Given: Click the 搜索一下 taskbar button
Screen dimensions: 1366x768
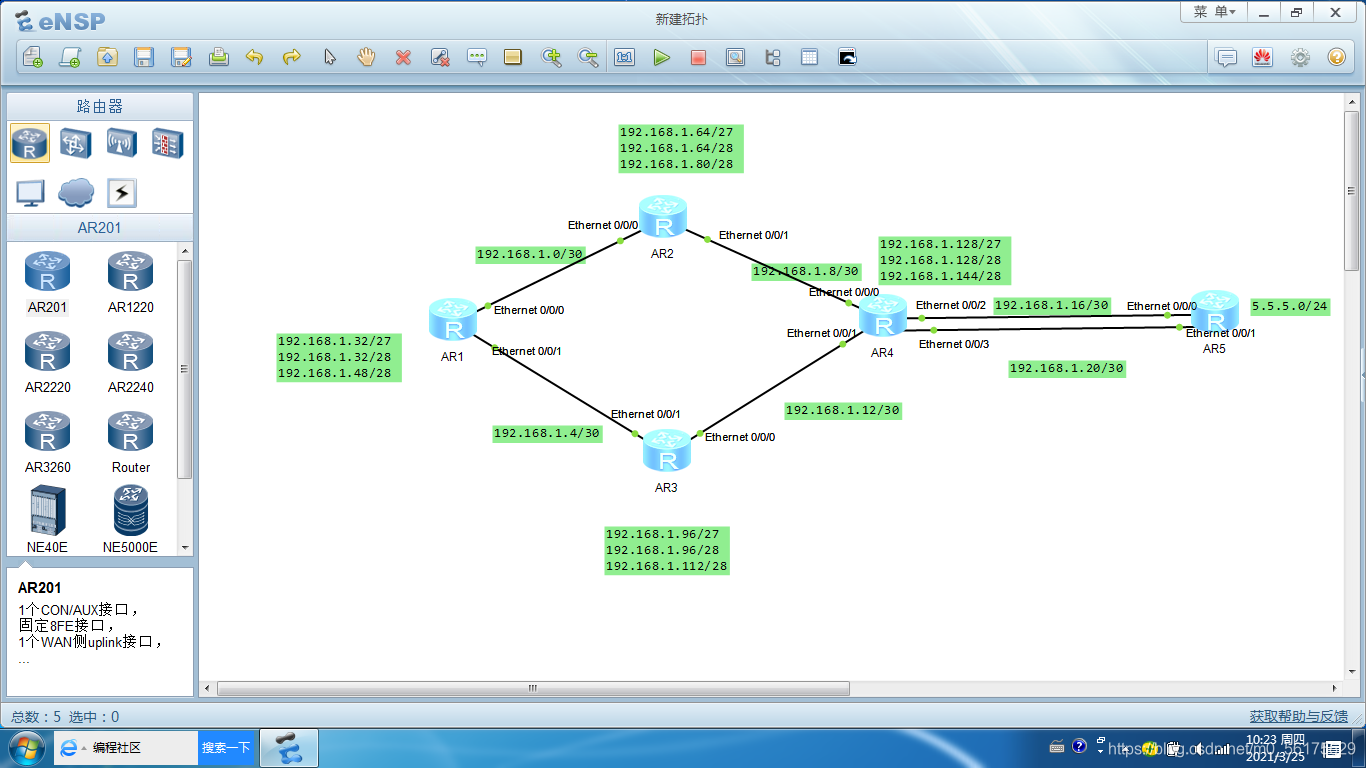Looking at the screenshot, I should [x=225, y=748].
